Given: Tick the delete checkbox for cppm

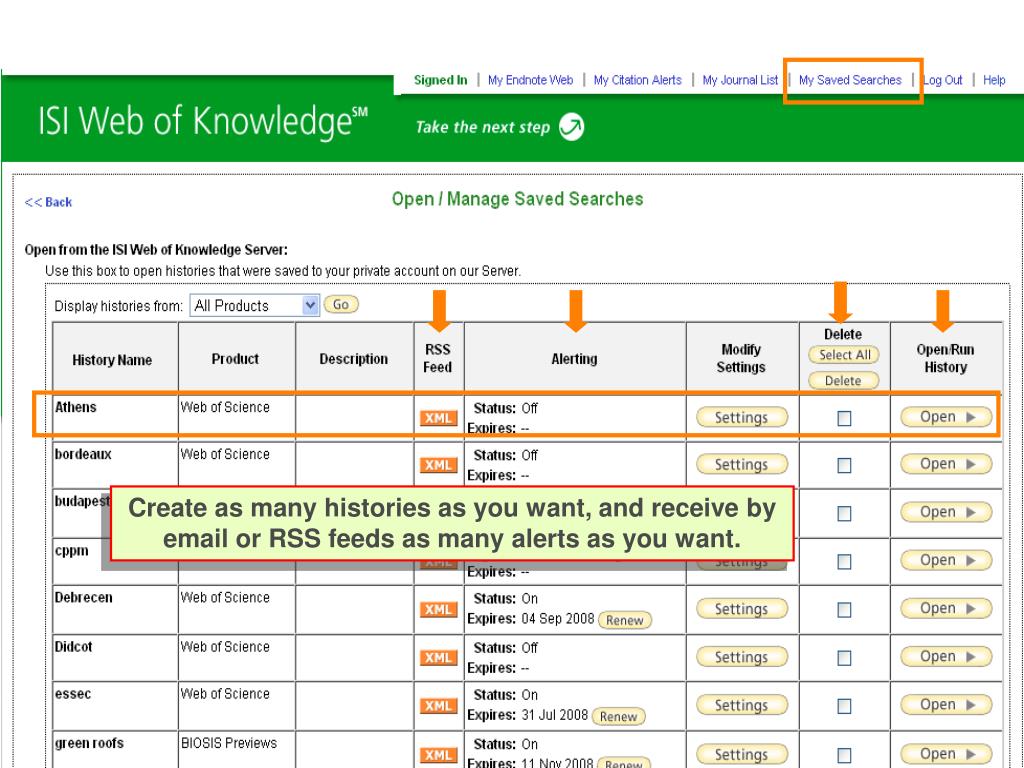Looking at the screenshot, I should point(844,562).
